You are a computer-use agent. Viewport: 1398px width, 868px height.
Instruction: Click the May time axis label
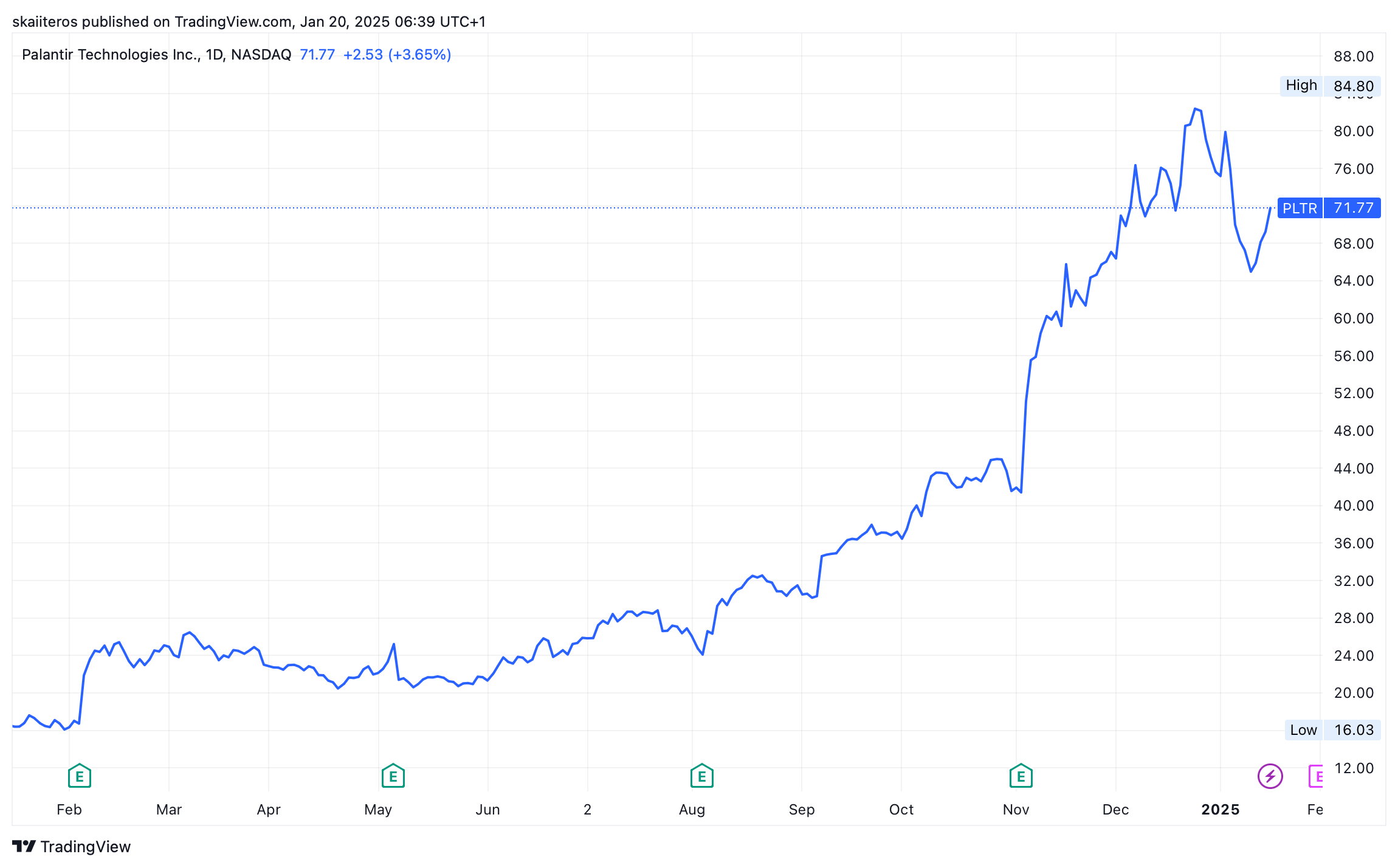coord(378,810)
